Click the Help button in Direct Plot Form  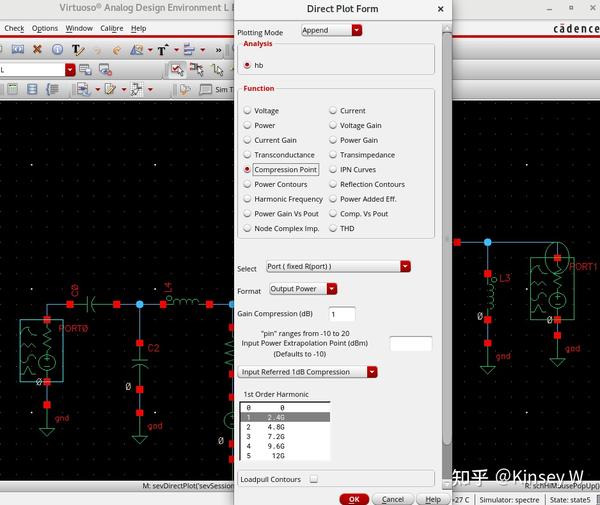(x=433, y=499)
